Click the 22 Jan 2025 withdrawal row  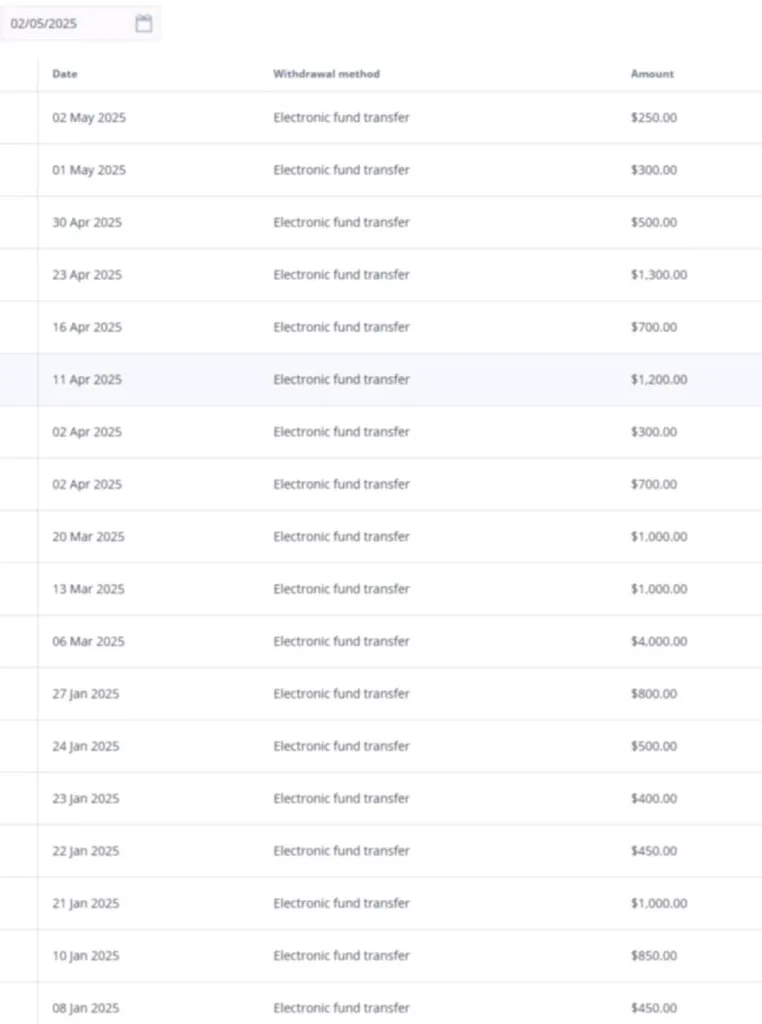[341, 851]
